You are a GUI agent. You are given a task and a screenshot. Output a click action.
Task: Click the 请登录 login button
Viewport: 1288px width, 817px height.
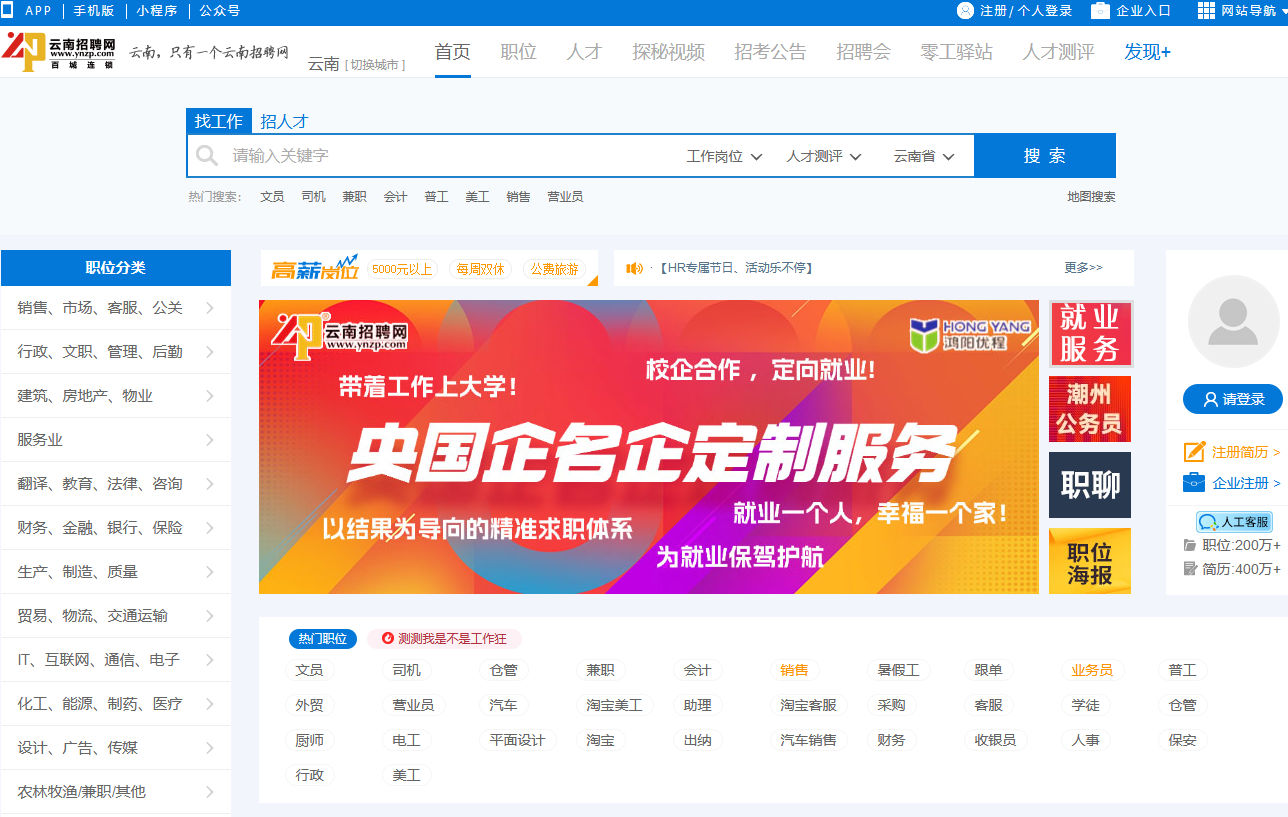(x=1233, y=398)
